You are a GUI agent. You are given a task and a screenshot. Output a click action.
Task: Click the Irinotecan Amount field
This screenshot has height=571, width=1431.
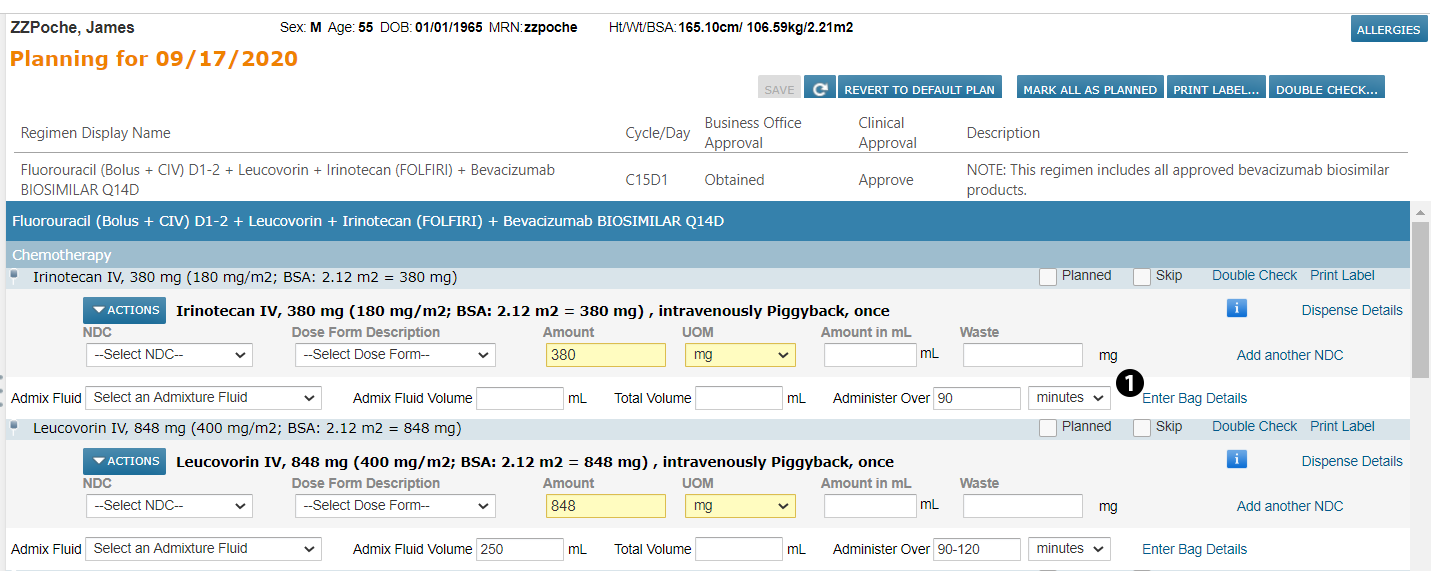click(x=605, y=355)
